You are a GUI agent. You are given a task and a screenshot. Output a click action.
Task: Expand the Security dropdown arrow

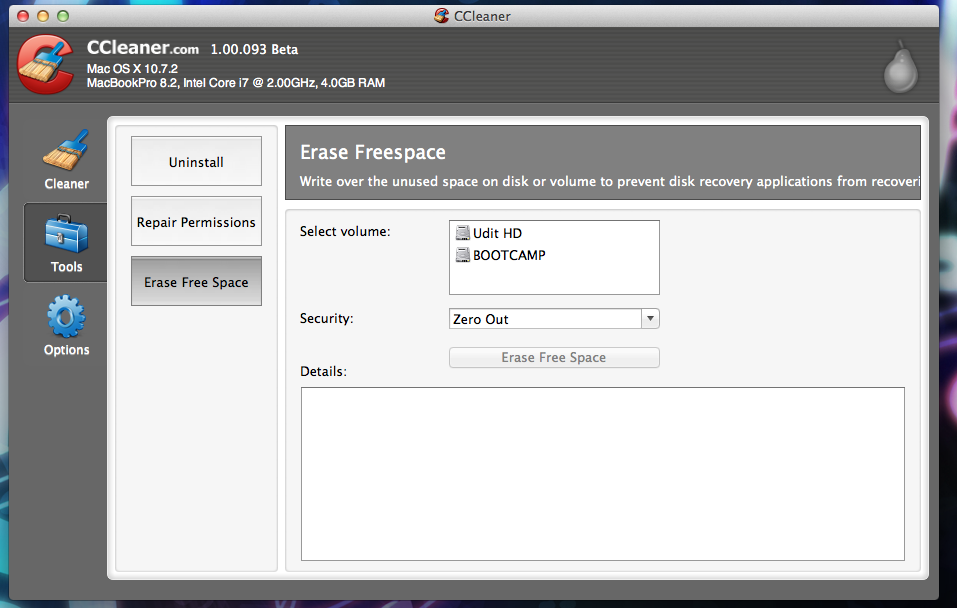tap(651, 319)
